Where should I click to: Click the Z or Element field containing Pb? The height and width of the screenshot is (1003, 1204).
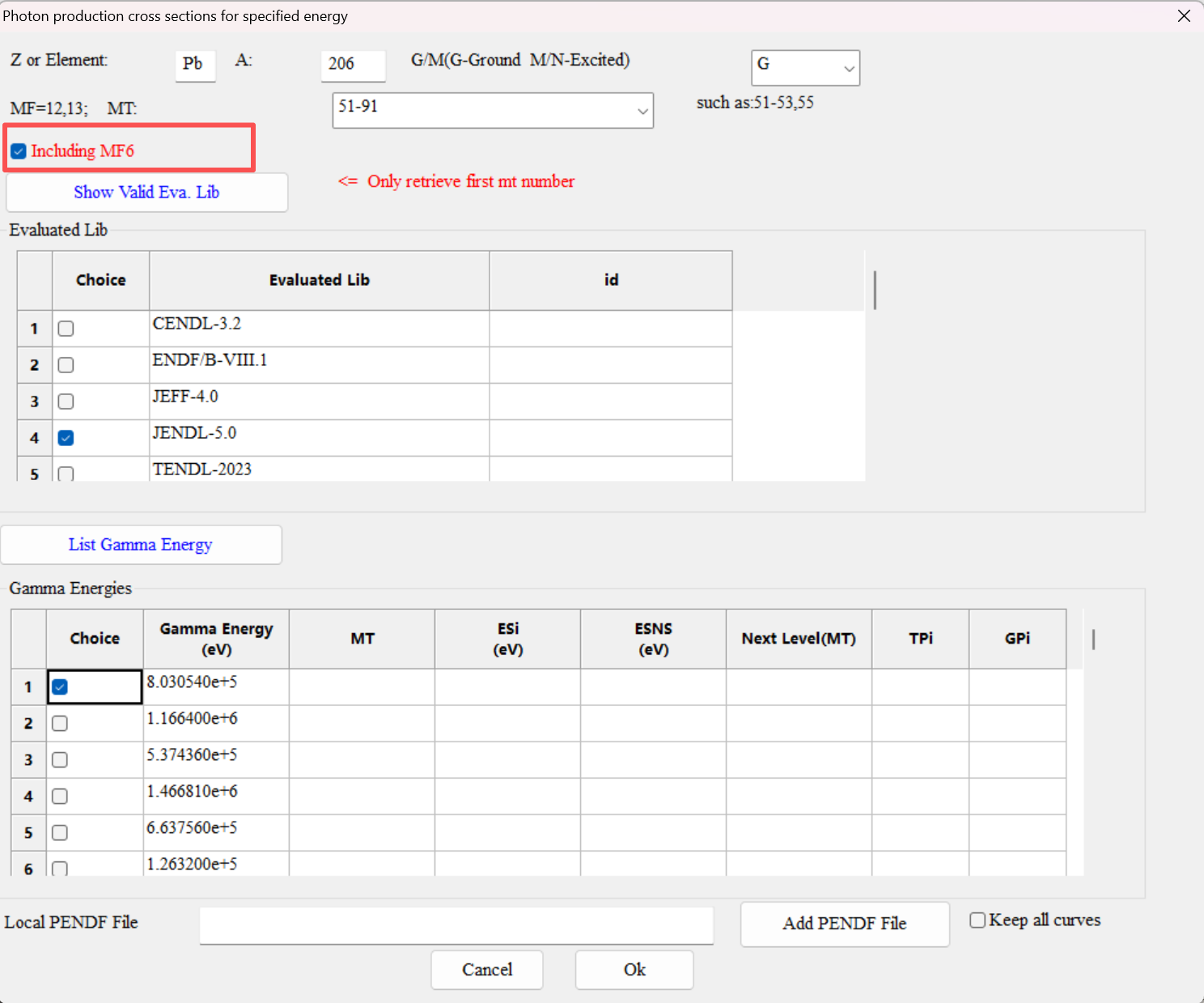[x=195, y=65]
